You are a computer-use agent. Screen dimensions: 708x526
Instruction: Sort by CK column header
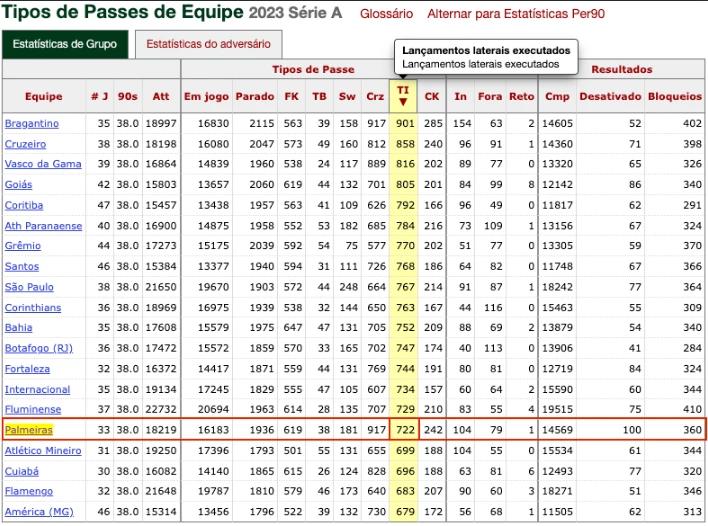point(432,97)
